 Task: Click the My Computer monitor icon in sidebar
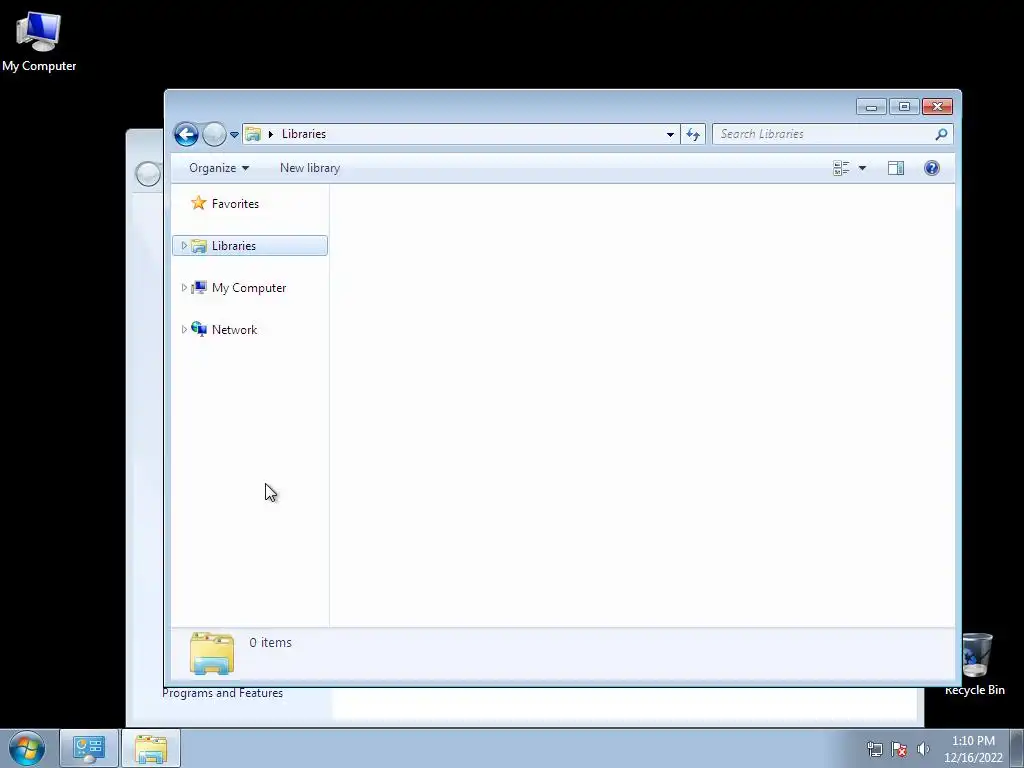(x=199, y=287)
